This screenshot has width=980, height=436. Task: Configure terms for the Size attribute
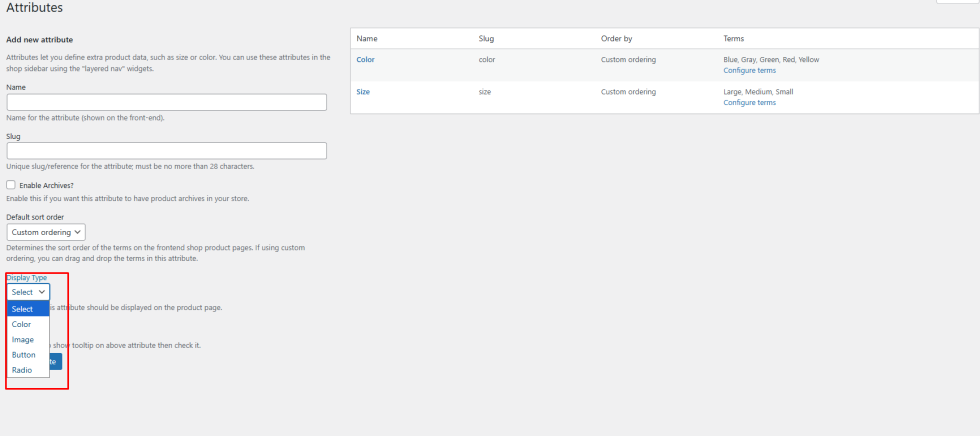749,103
